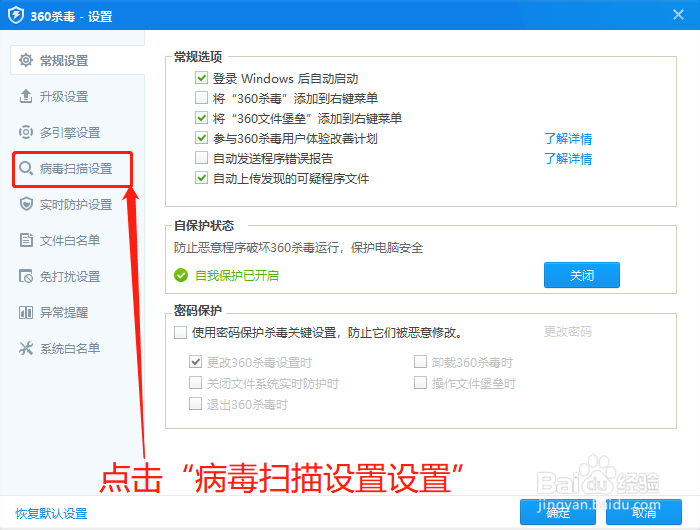Viewport: 700px width, 530px height.
Task: Tick the 关闭文件系统实时防护时 checkbox
Action: (196, 383)
